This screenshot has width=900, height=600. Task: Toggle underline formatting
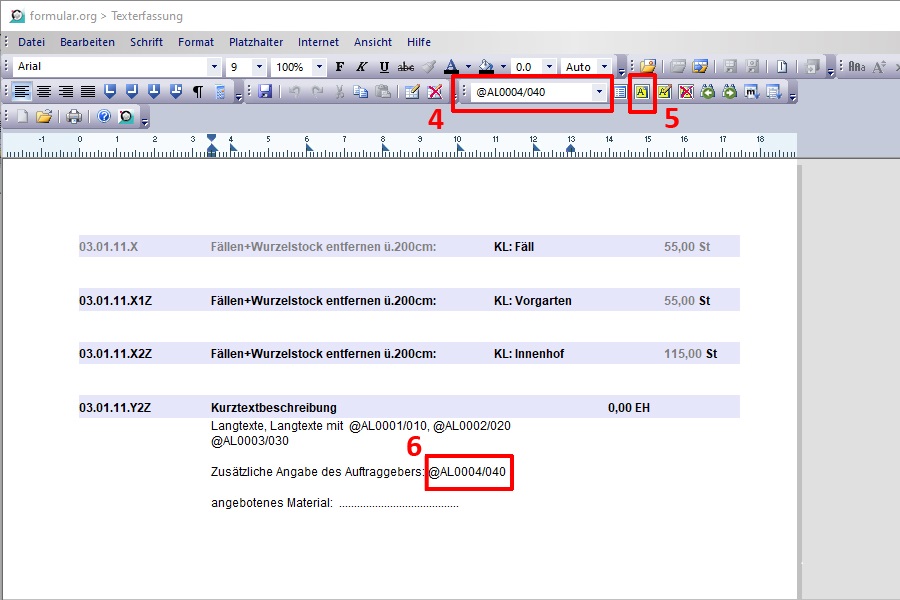coord(384,67)
